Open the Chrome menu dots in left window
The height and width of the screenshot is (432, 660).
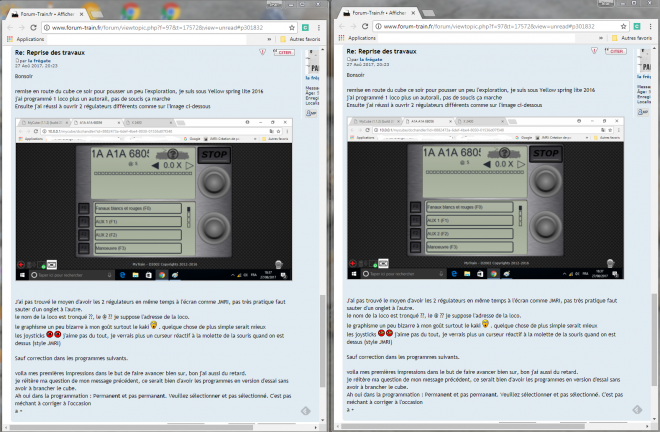(x=319, y=28)
